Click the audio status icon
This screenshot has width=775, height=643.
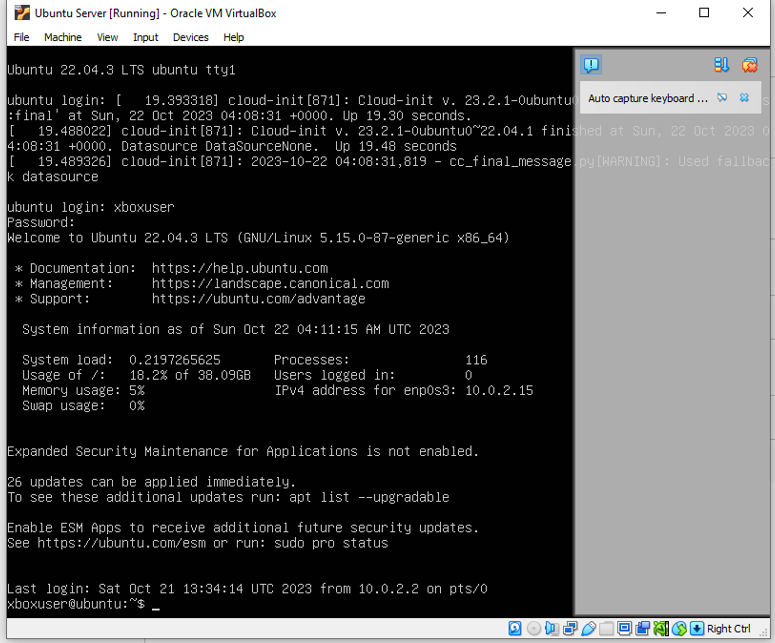pos(552,629)
